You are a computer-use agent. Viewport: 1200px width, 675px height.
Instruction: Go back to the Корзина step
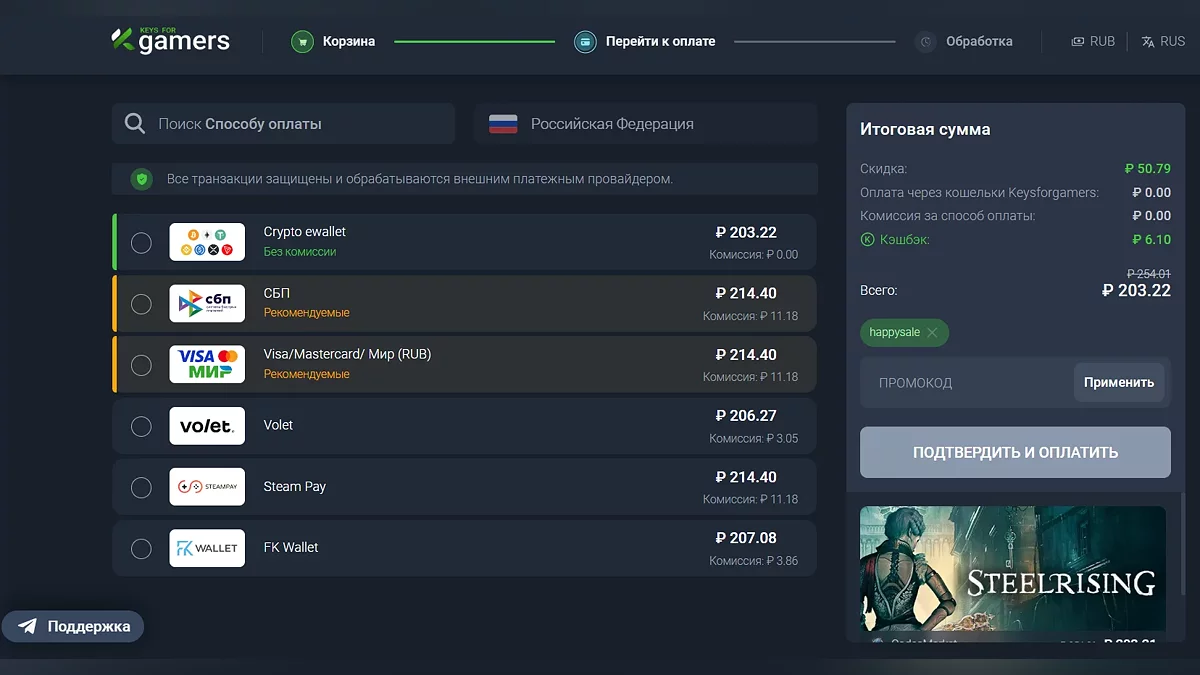point(349,42)
